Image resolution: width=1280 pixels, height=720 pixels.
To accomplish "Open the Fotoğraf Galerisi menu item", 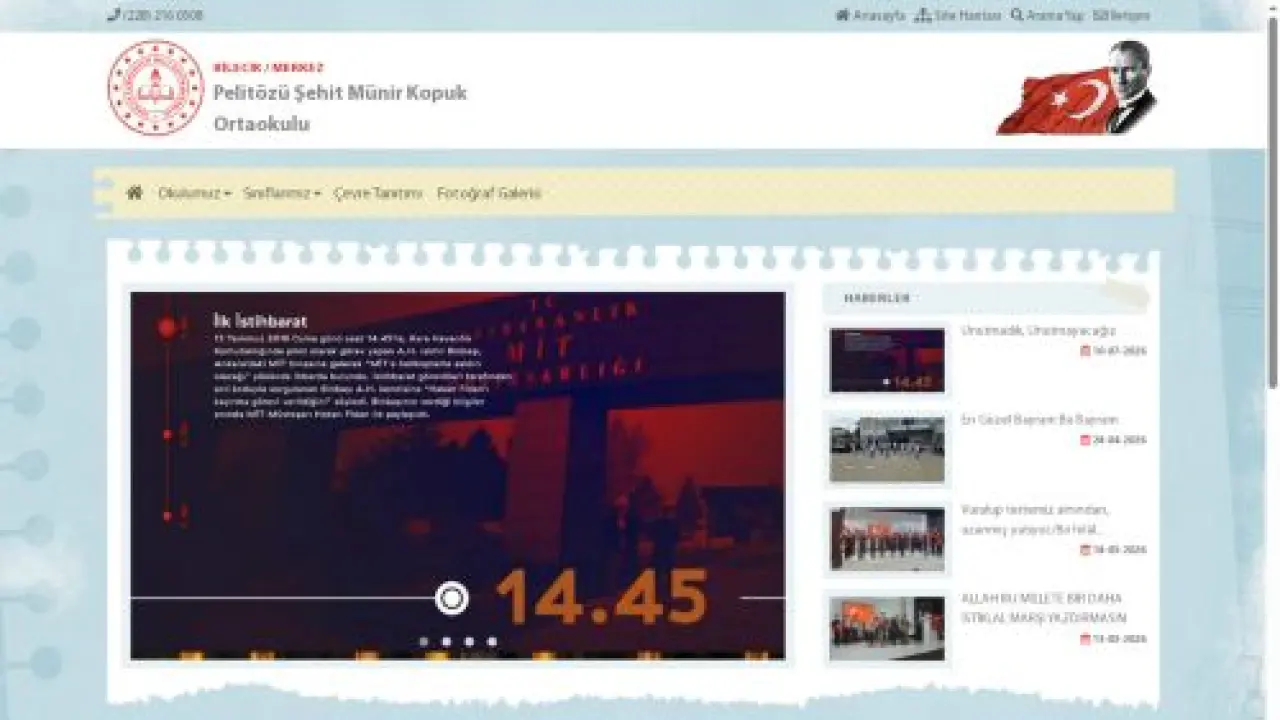I will tap(489, 193).
